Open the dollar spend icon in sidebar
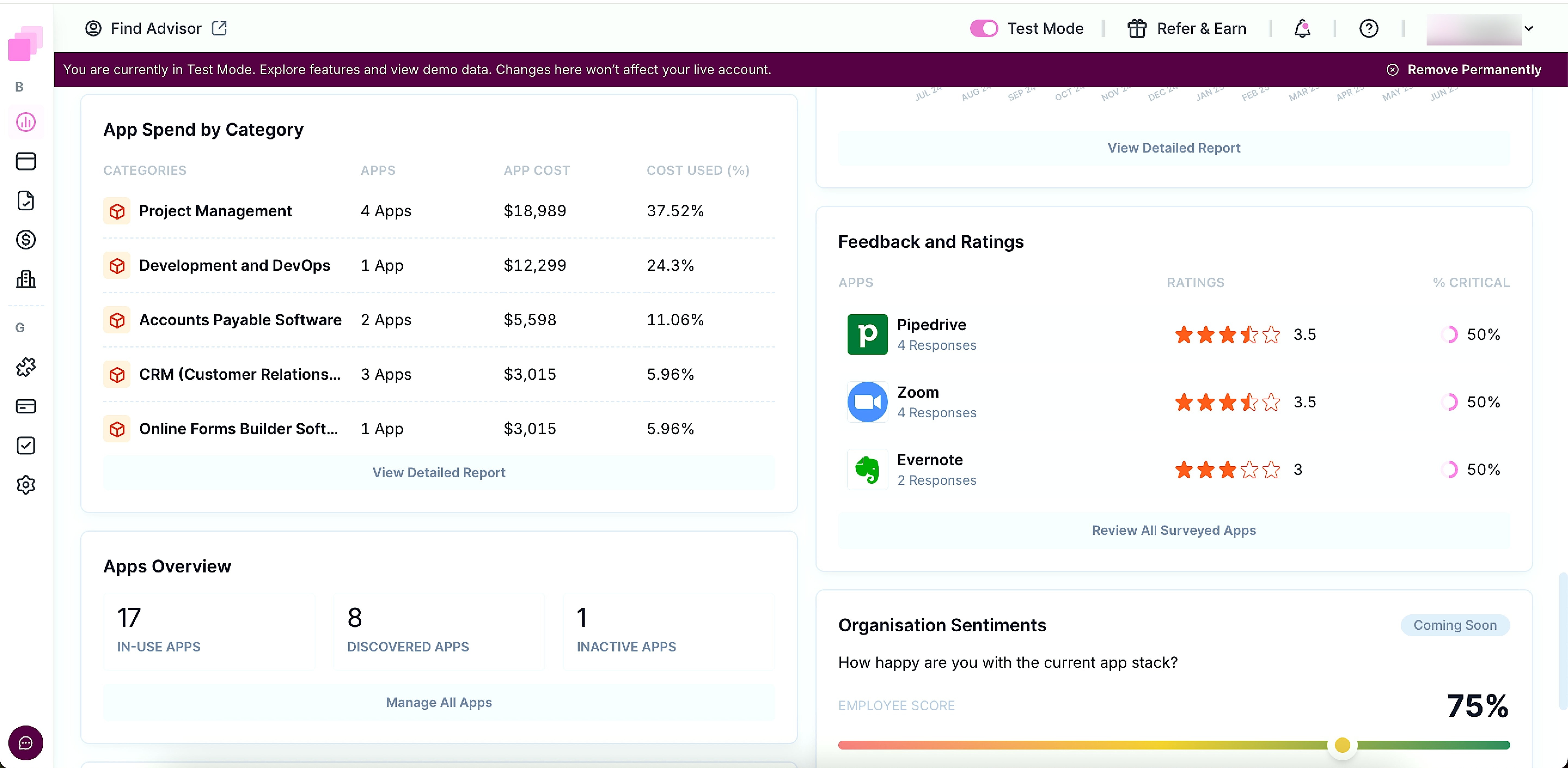Viewport: 1568px width, 768px height. pos(26,240)
